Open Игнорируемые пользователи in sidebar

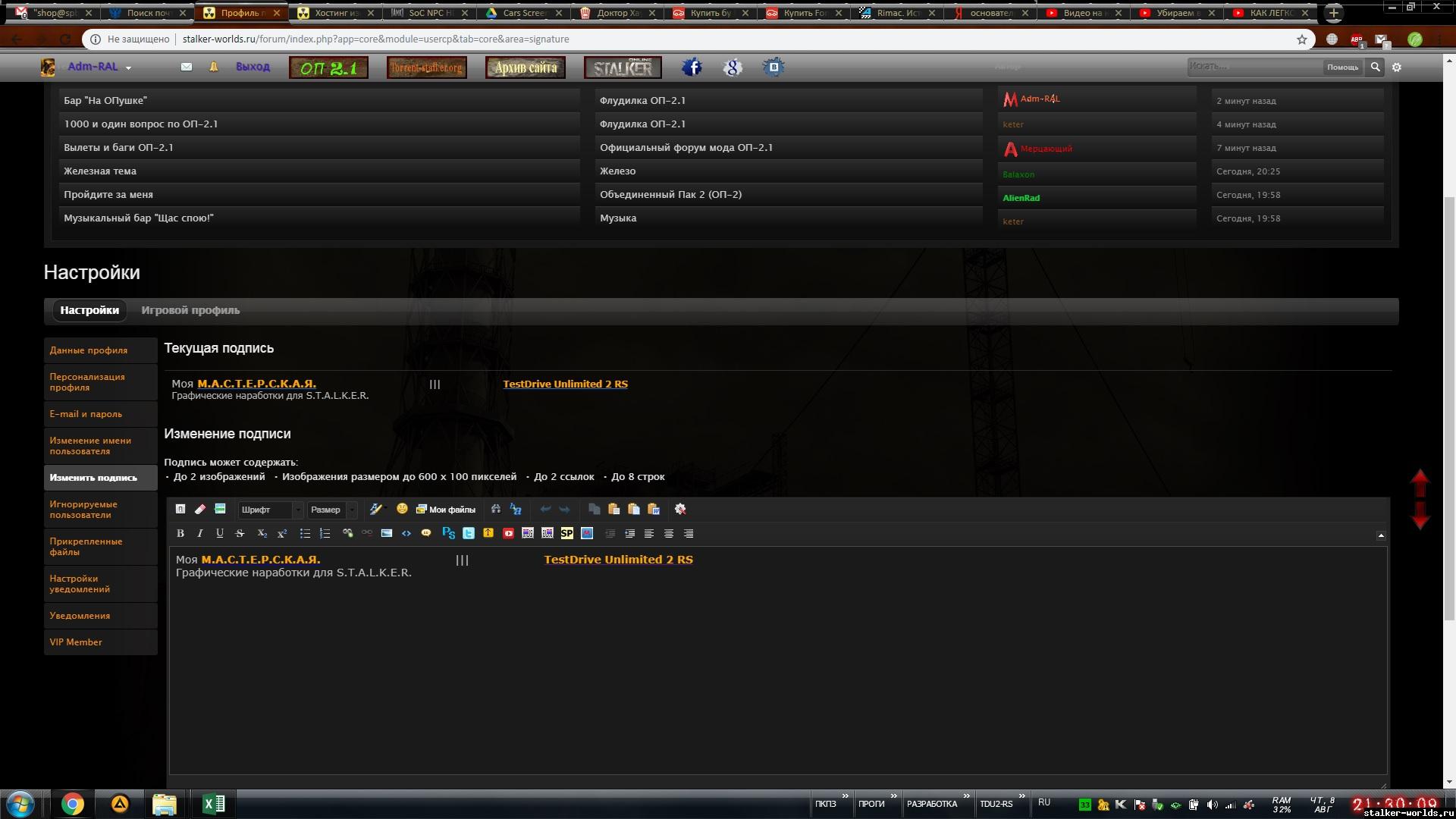100,510
